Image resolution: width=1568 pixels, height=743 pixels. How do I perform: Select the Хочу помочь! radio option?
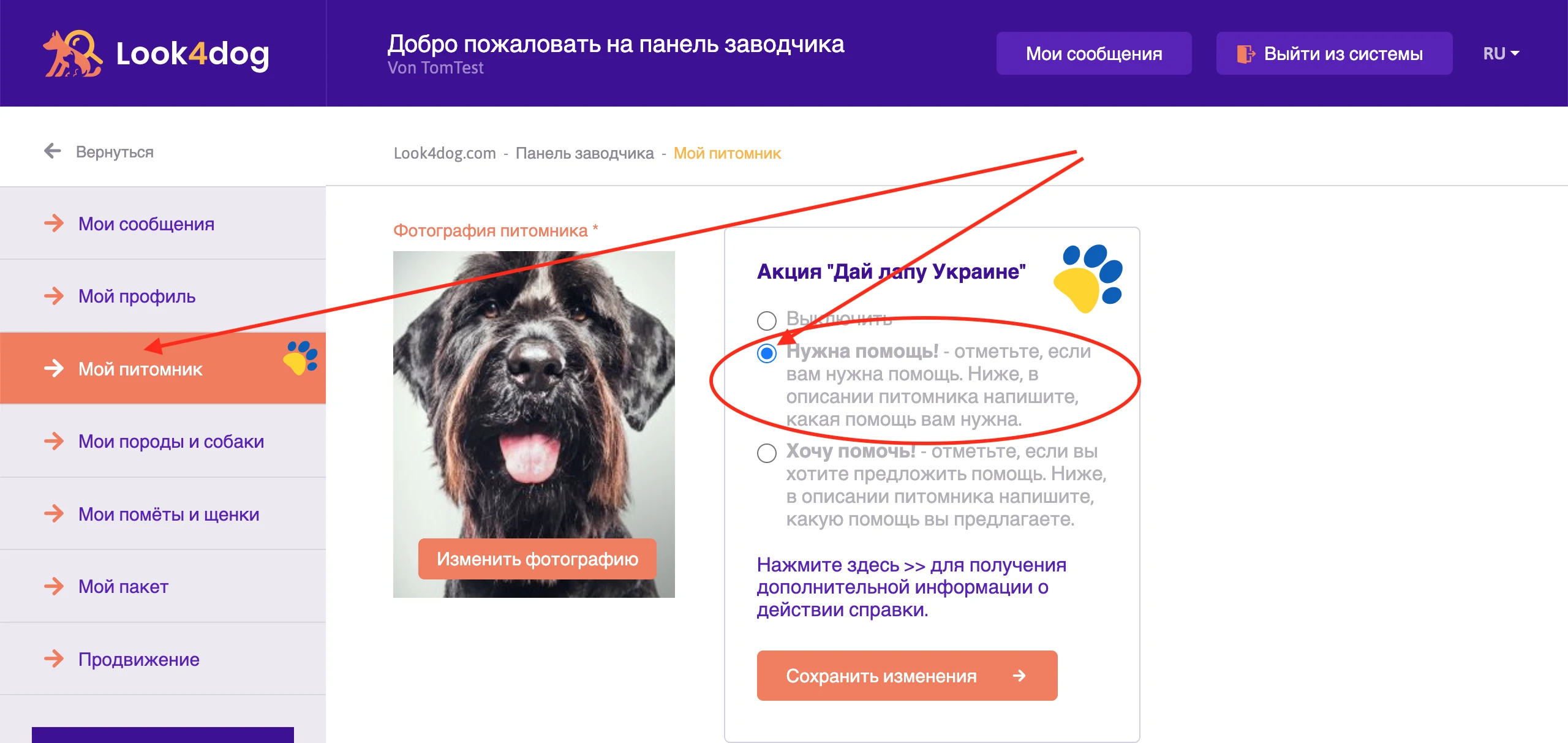(766, 453)
